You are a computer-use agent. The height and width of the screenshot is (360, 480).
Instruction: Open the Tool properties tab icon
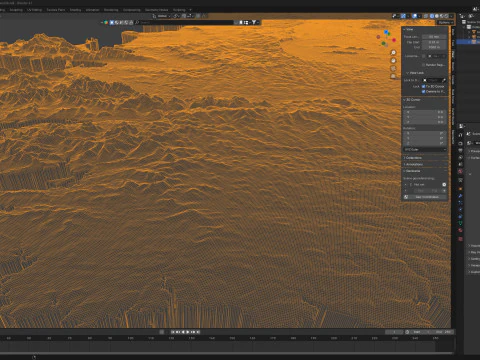(x=460, y=135)
